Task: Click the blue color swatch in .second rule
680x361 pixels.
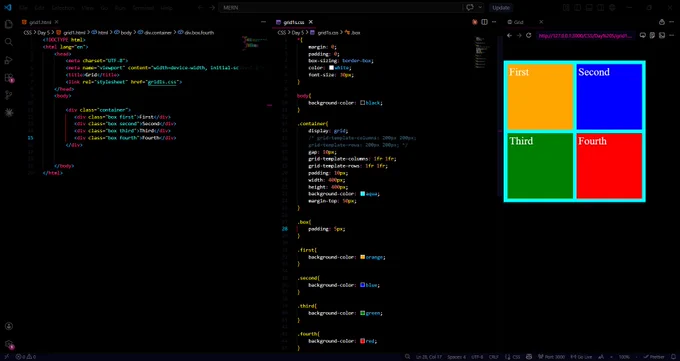Action: tap(363, 285)
